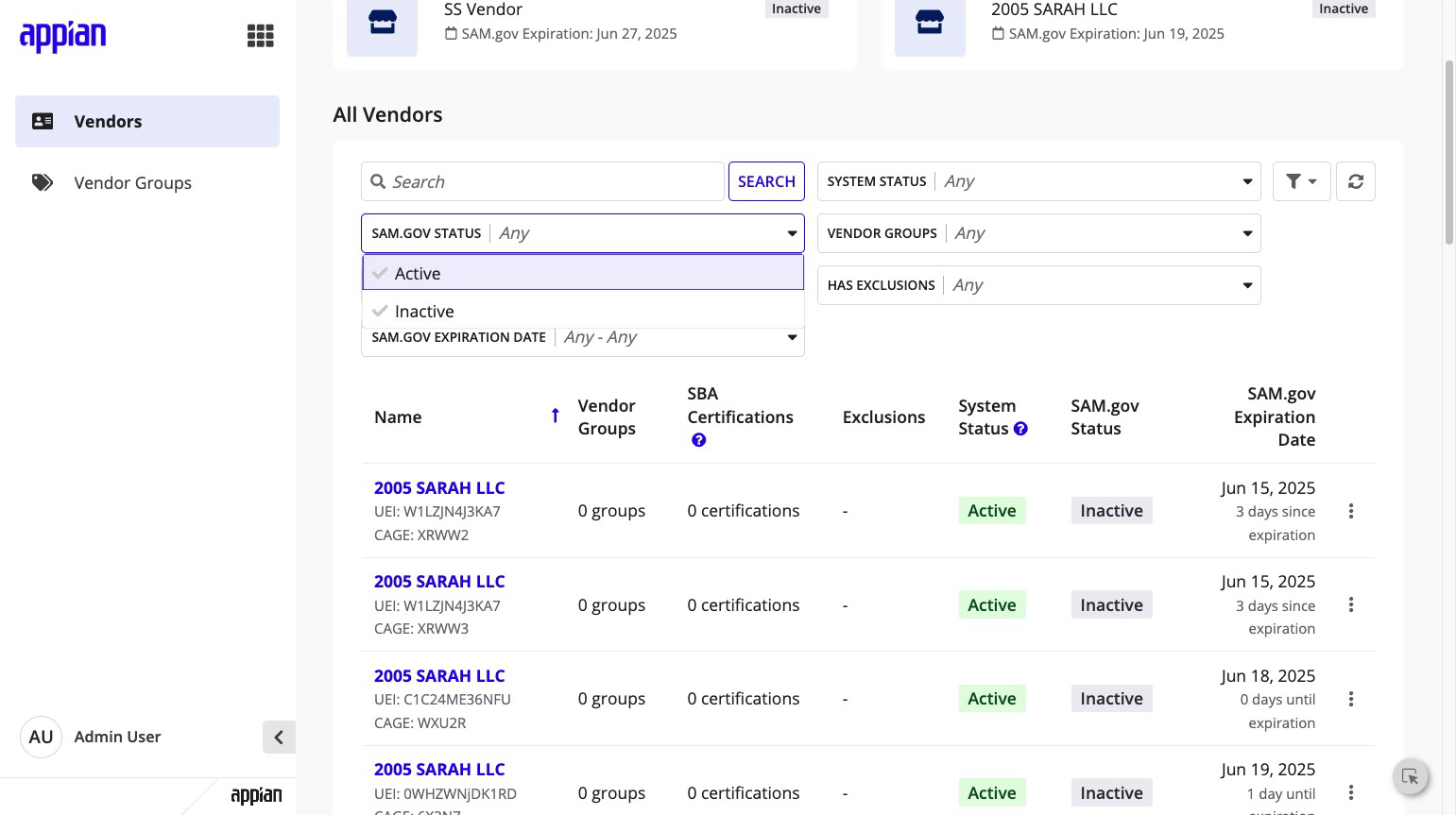This screenshot has height=815, width=1456.
Task: Click the "Admin User" name in the sidebar
Action: [118, 737]
